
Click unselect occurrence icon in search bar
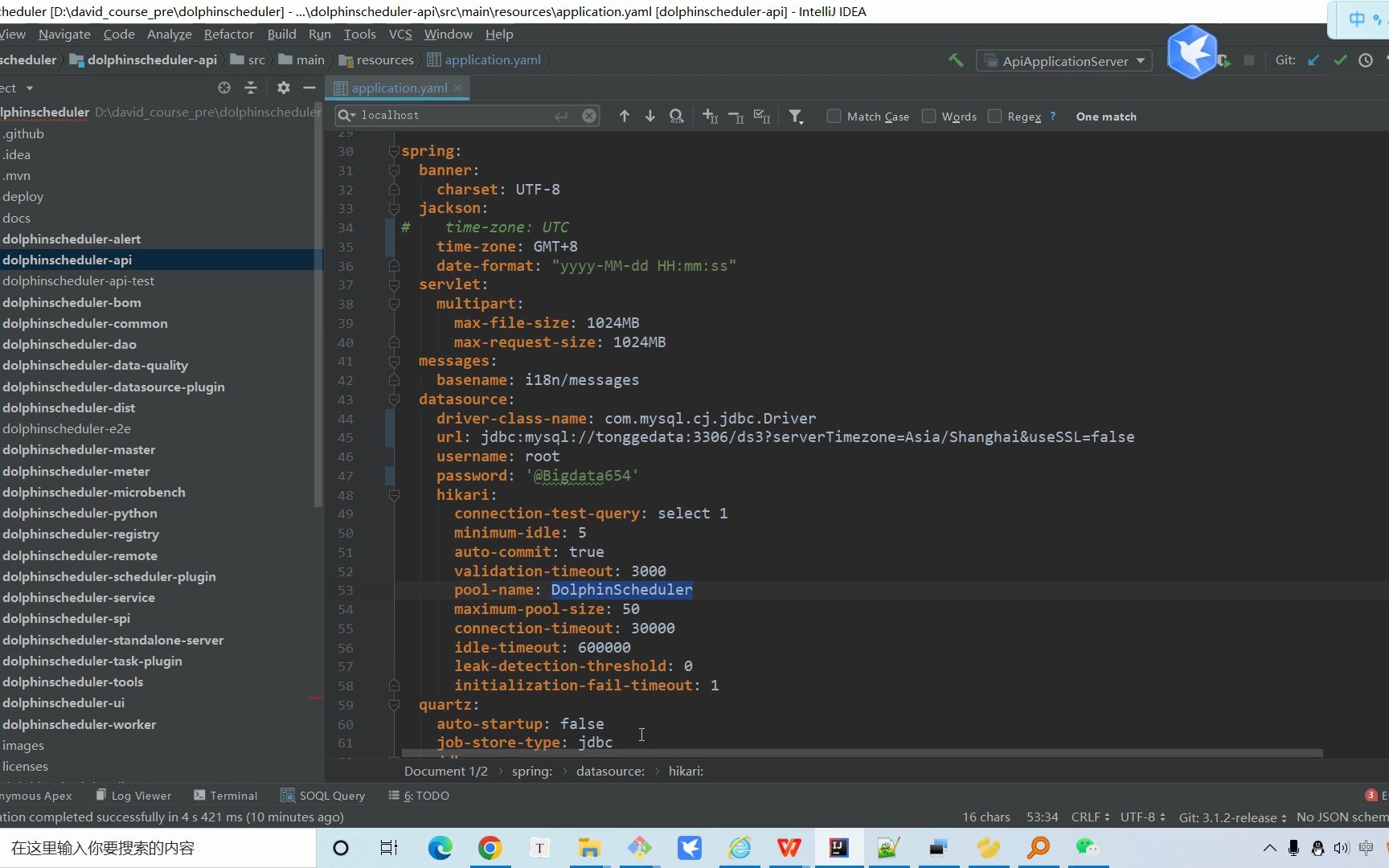point(735,117)
